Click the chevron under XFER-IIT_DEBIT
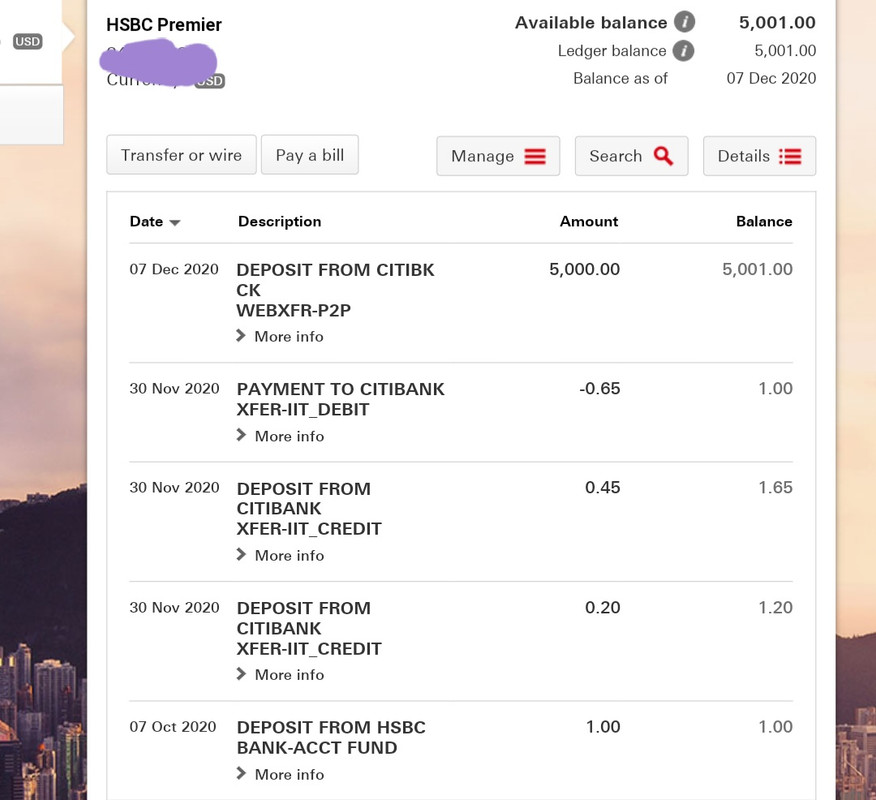This screenshot has height=800, width=876. 241,435
